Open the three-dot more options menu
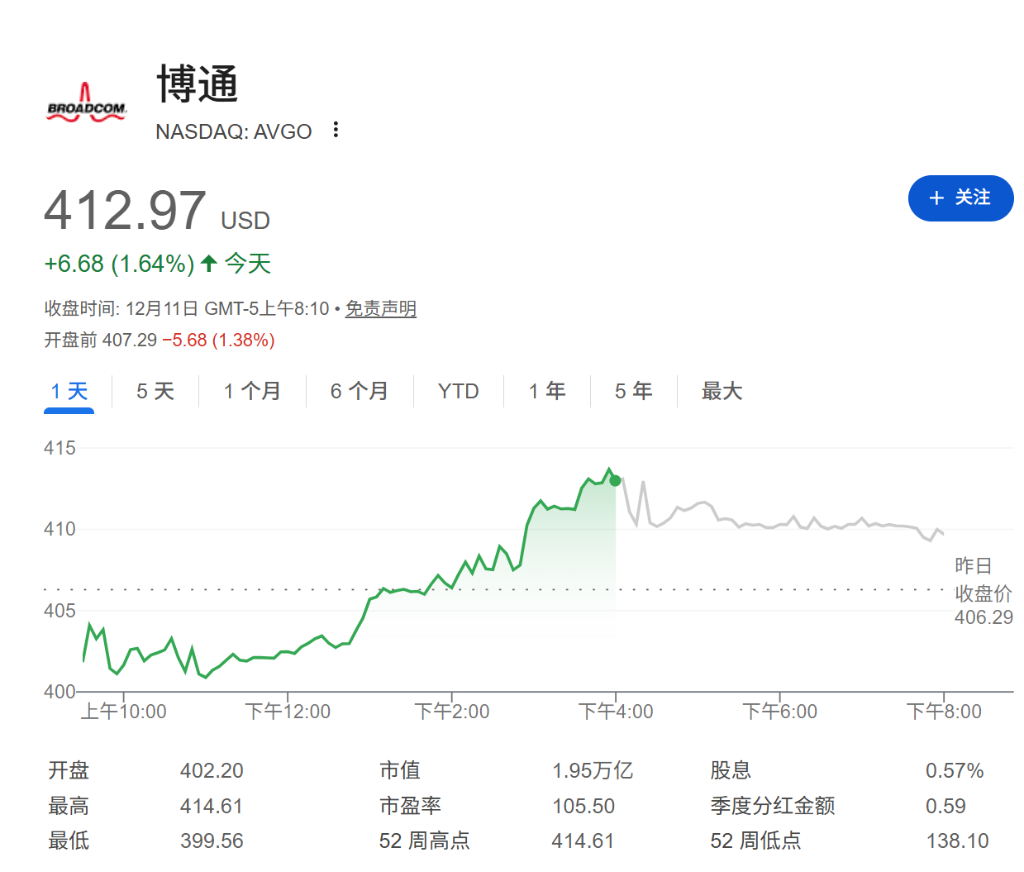The width and height of the screenshot is (1024, 872). (336, 130)
